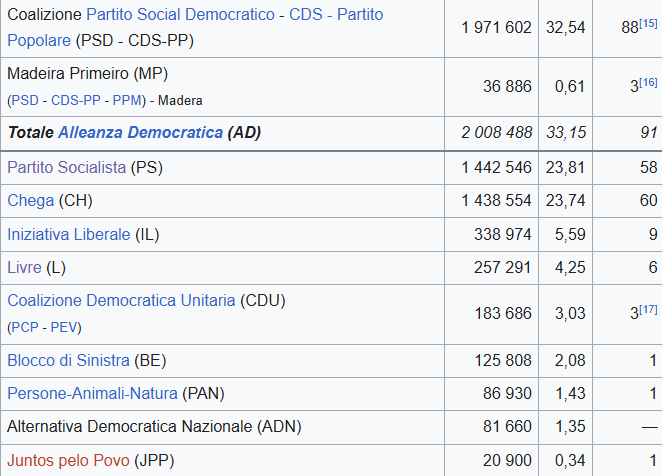Go to the Blocco di Sinistra page
The width and height of the screenshot is (662, 476).
point(68,360)
